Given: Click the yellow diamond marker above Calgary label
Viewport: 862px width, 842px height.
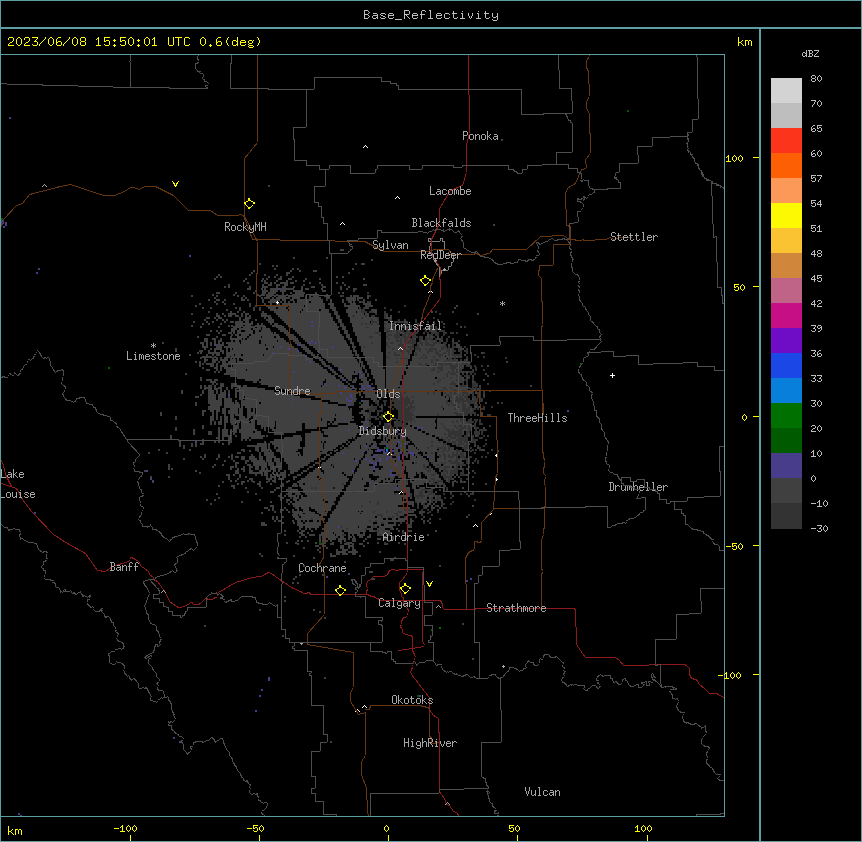Looking at the screenshot, I should [x=405, y=589].
